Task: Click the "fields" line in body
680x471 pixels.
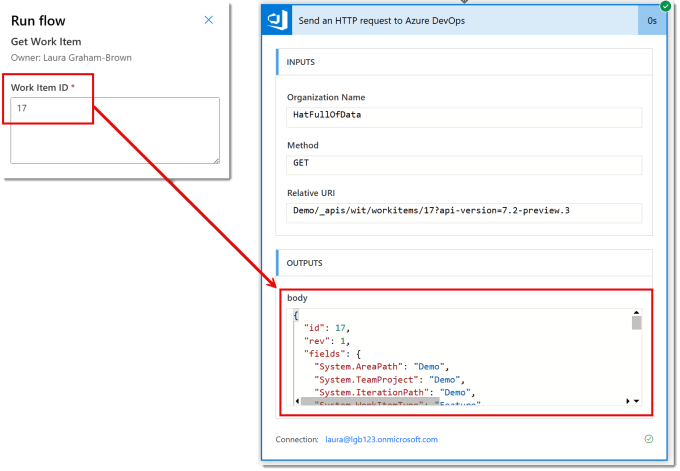Action: click(332, 354)
